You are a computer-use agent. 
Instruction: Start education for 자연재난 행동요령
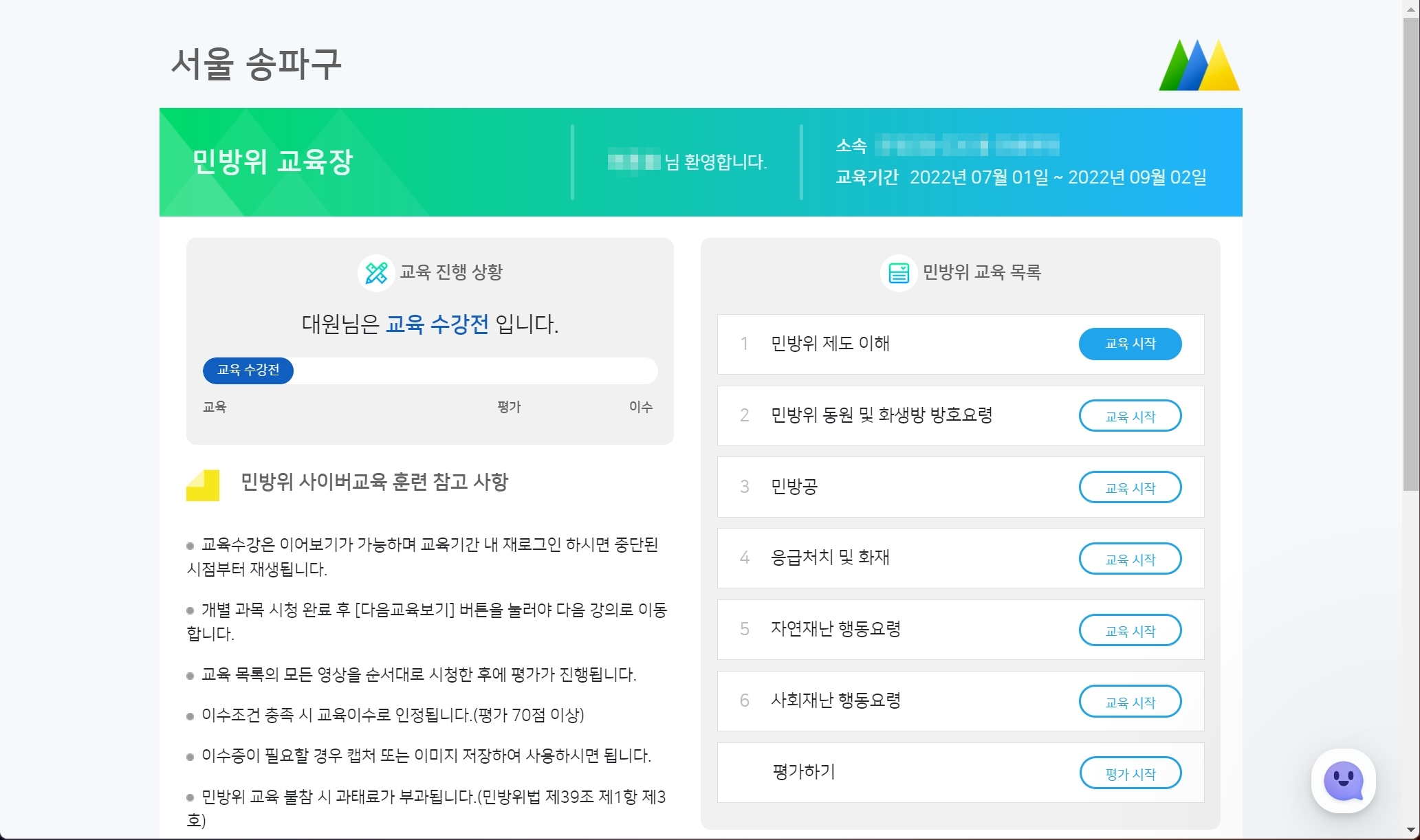pos(1130,630)
